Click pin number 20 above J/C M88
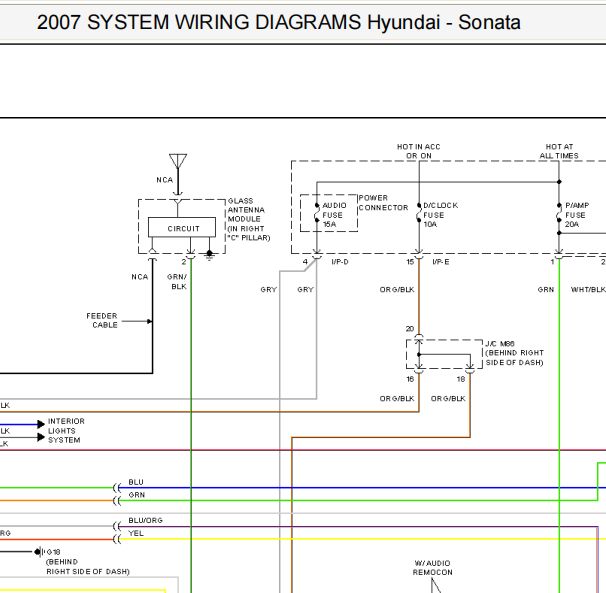The height and width of the screenshot is (593, 606). tap(410, 329)
